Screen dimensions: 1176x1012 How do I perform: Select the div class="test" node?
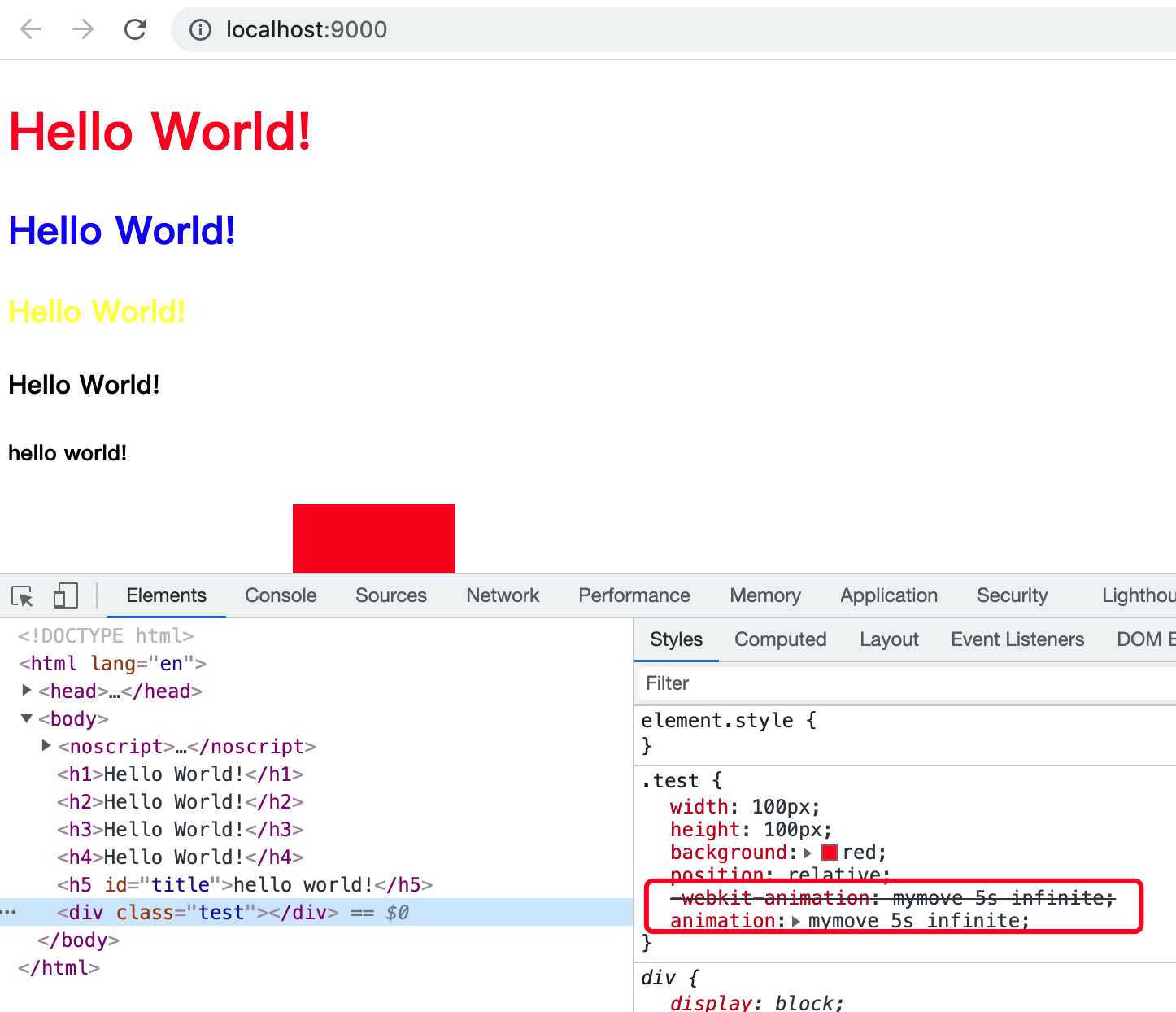click(198, 912)
